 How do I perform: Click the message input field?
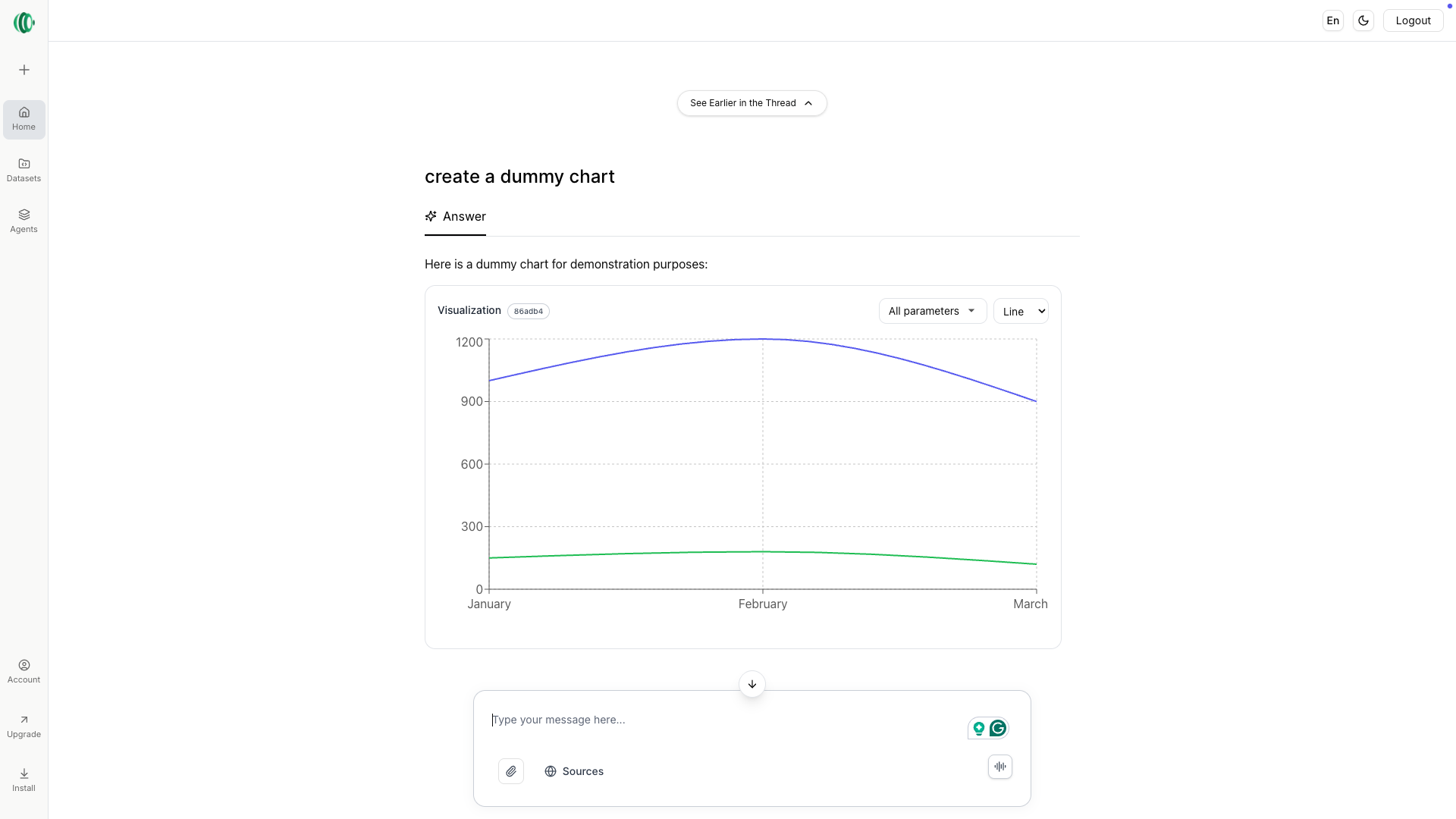point(720,720)
